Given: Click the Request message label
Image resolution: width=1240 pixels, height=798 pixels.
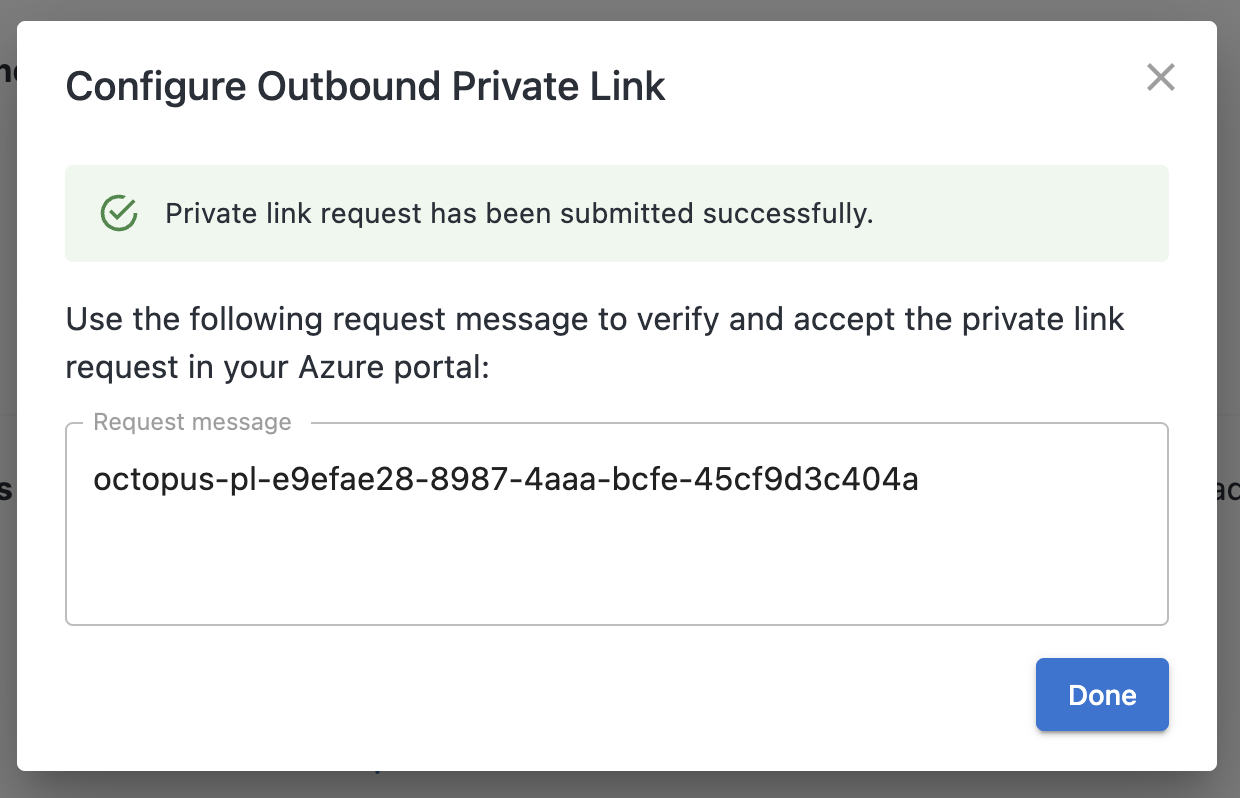Looking at the screenshot, I should (x=192, y=421).
